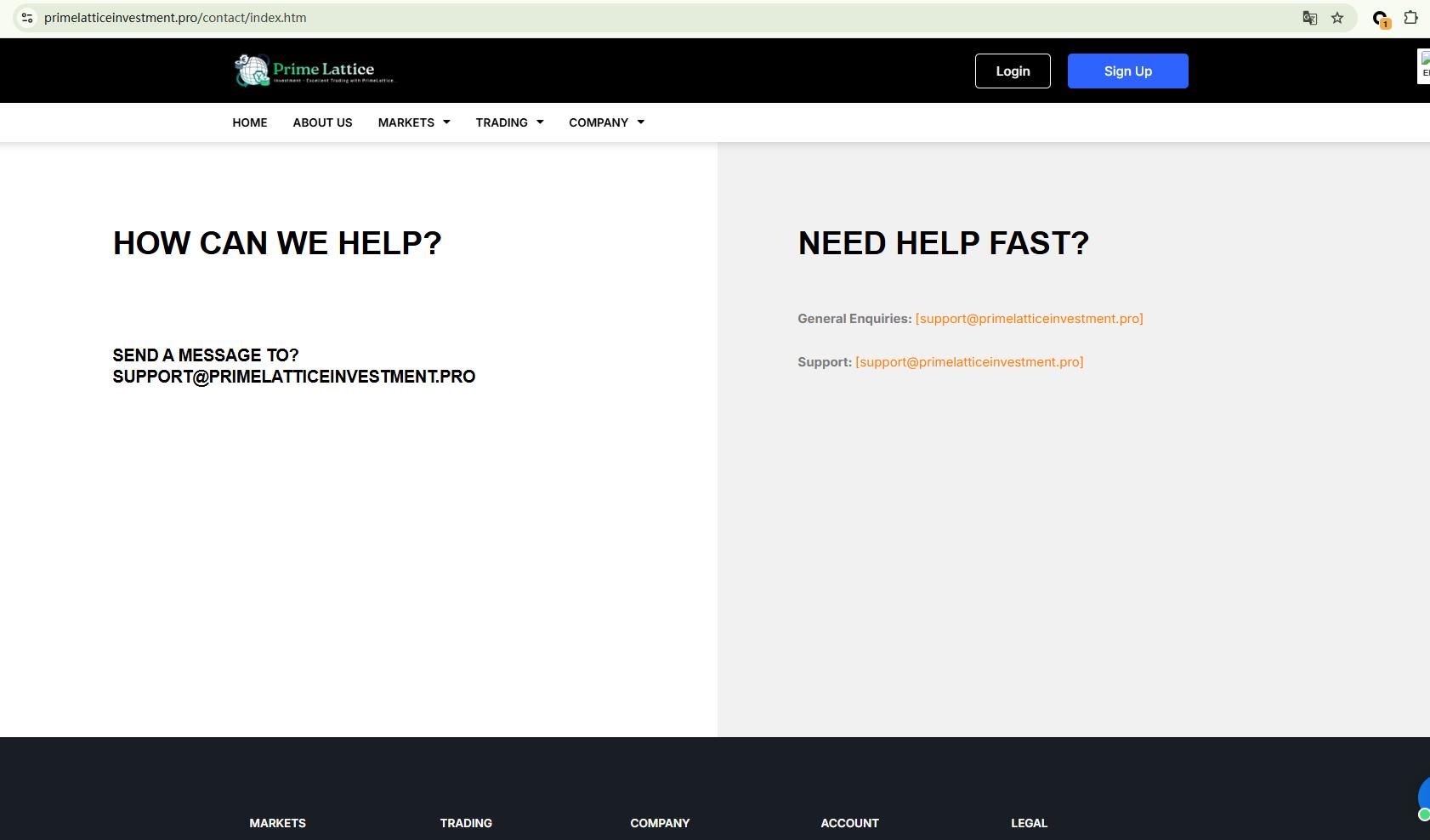Click the browser address bar URL
This screenshot has height=840, width=1430.
tap(175, 18)
